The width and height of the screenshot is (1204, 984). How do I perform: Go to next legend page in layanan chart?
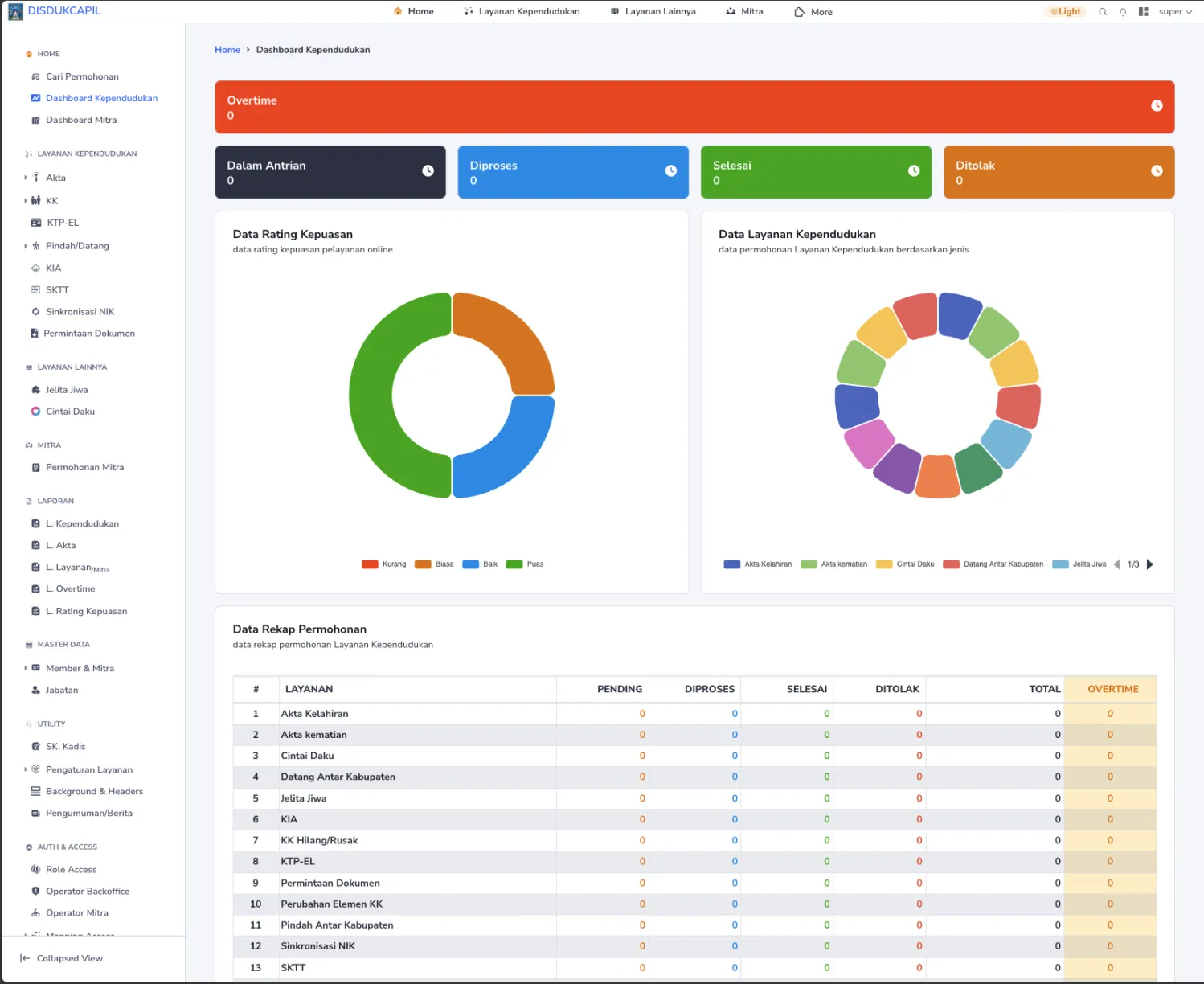pyautogui.click(x=1151, y=564)
